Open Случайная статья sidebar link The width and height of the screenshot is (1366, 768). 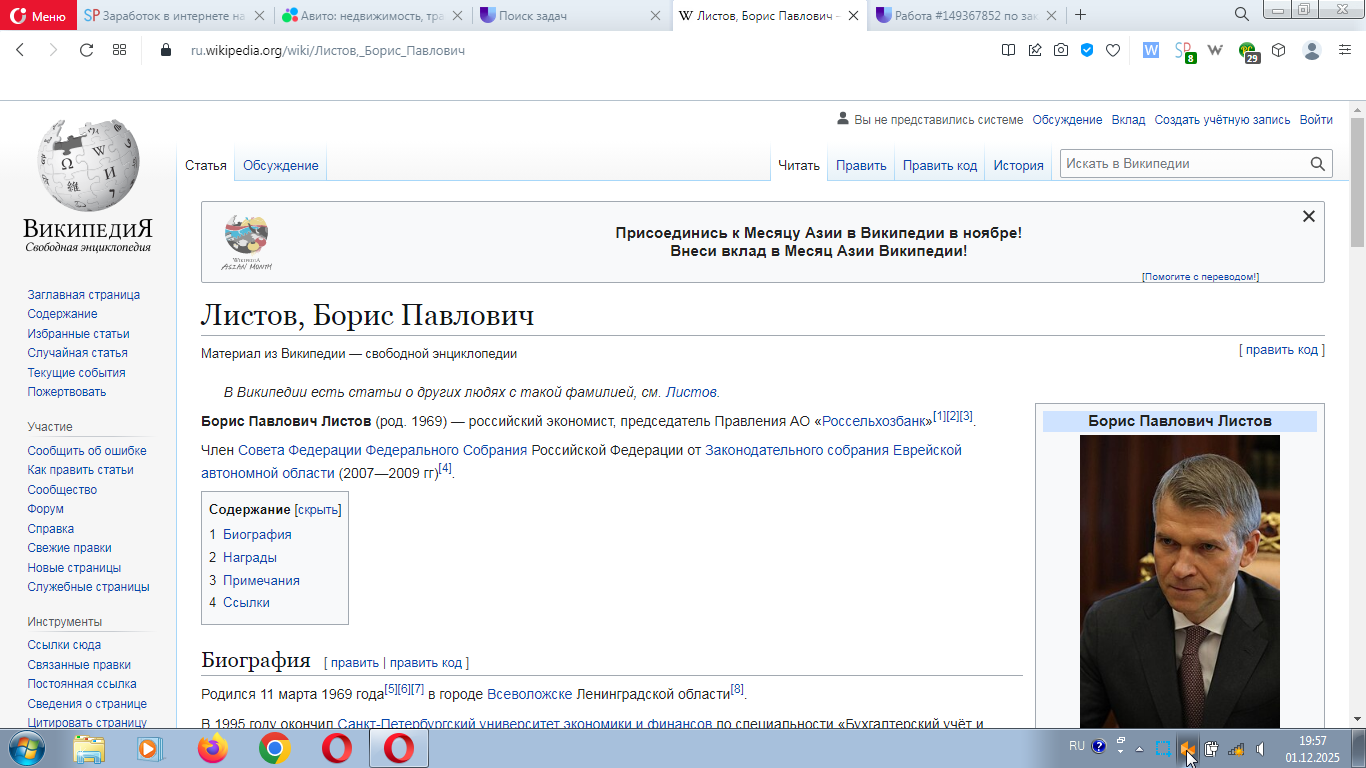coord(78,353)
